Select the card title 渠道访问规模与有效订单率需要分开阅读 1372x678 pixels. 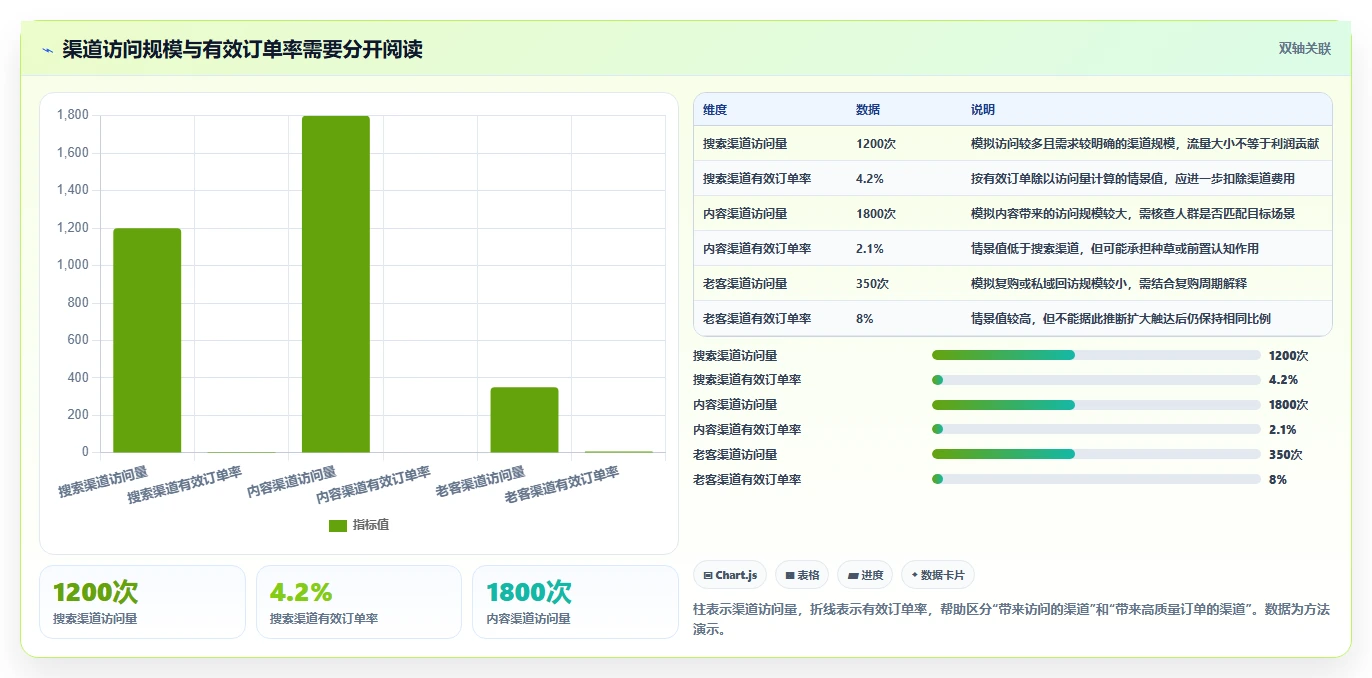242,49
